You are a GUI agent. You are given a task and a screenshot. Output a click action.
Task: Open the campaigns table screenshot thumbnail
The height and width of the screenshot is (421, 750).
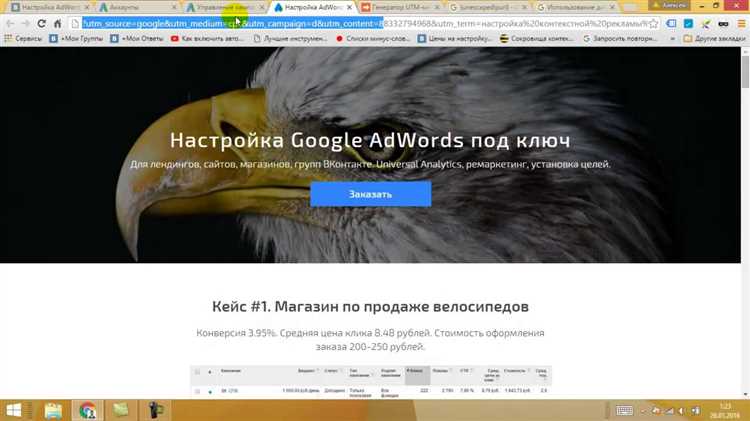(371, 382)
